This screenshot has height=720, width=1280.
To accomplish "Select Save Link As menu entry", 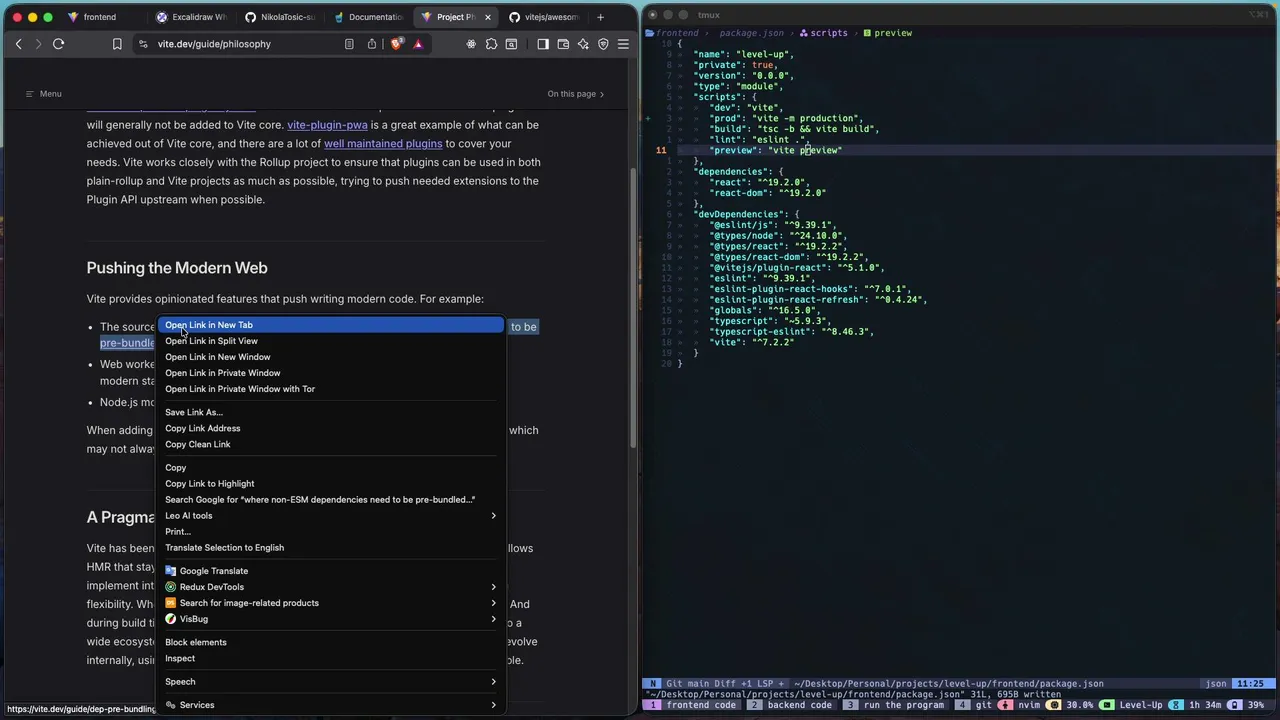I will [x=332, y=412].
